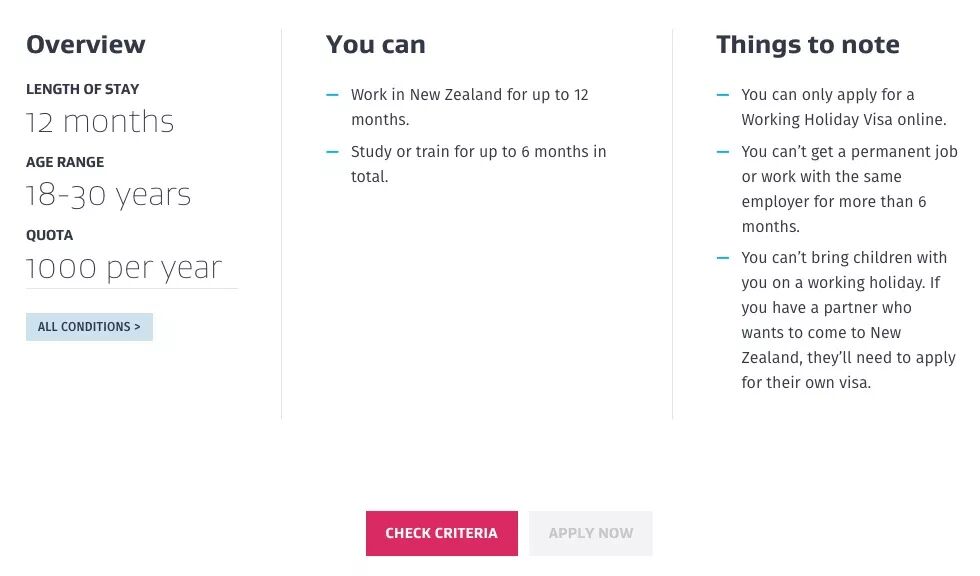Click the Overview heading

[86, 45]
